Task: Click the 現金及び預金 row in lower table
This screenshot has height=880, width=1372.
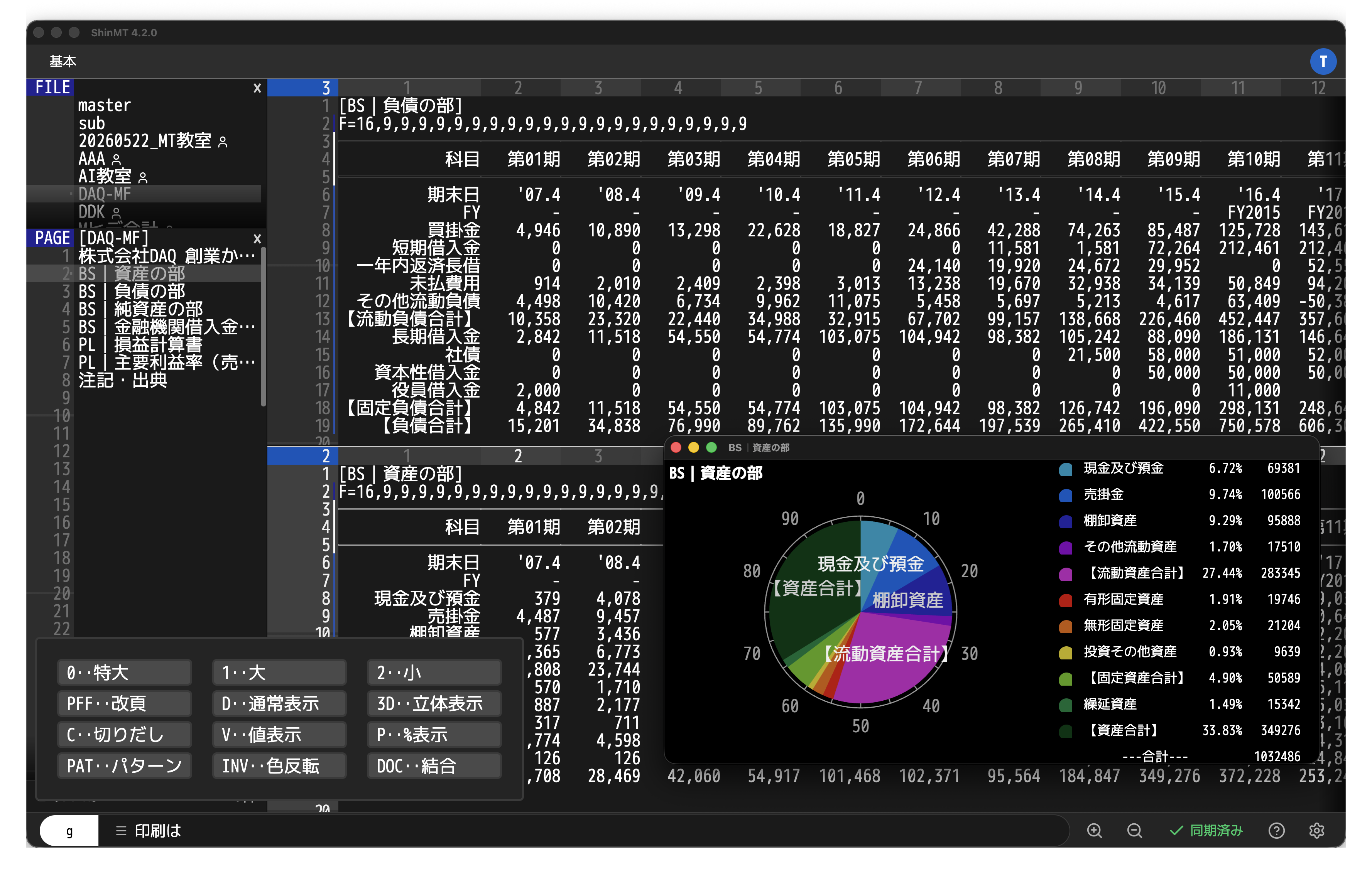Action: click(x=427, y=598)
